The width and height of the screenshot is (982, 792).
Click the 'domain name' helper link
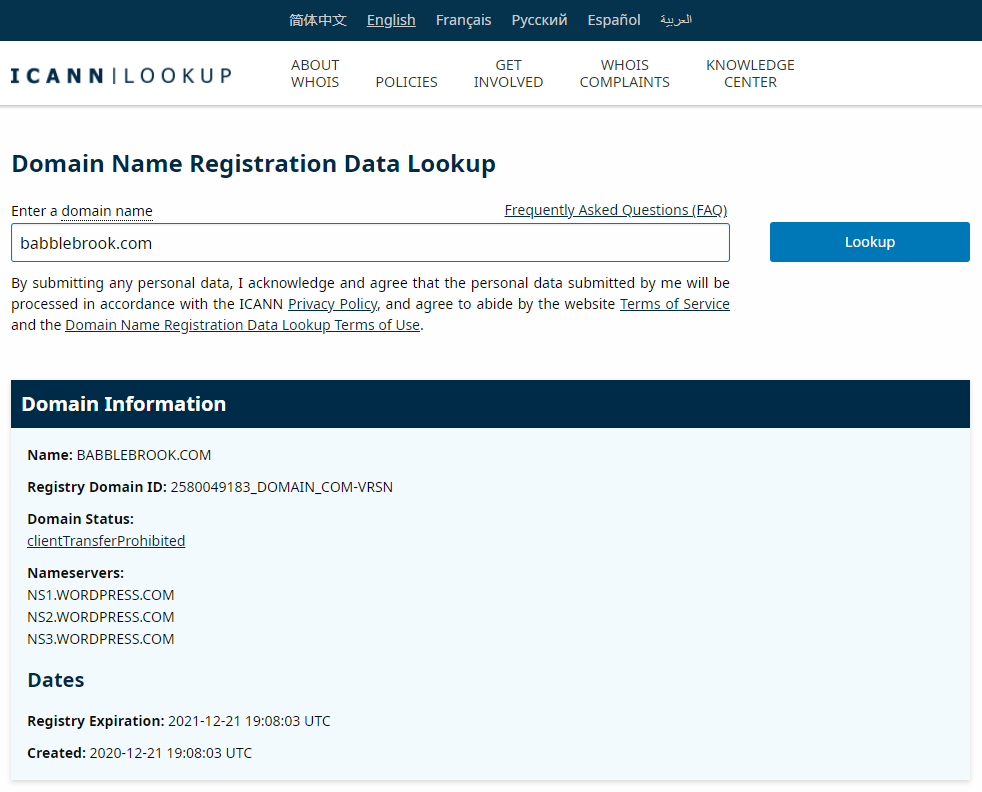(106, 211)
